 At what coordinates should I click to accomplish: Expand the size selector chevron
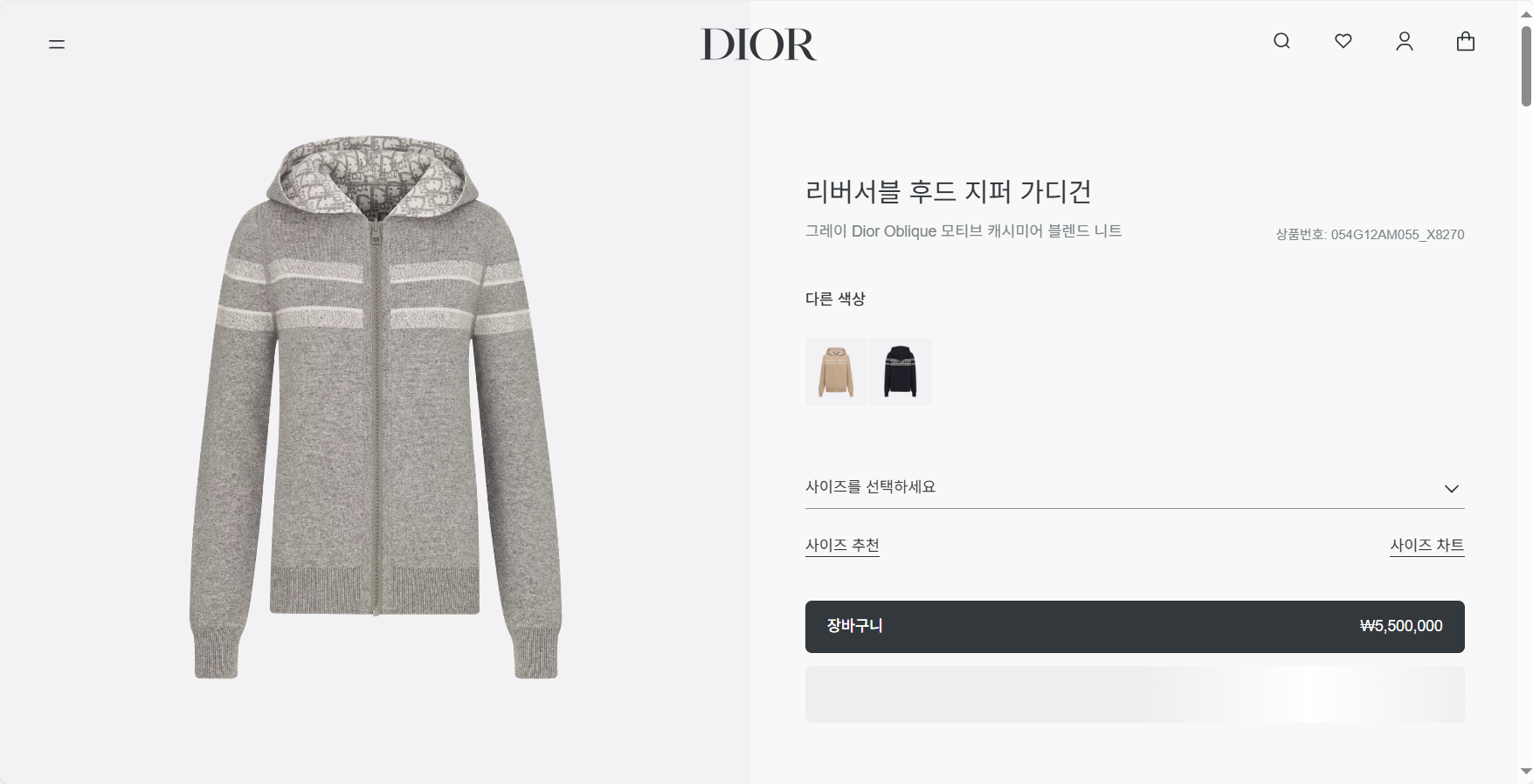(1452, 489)
